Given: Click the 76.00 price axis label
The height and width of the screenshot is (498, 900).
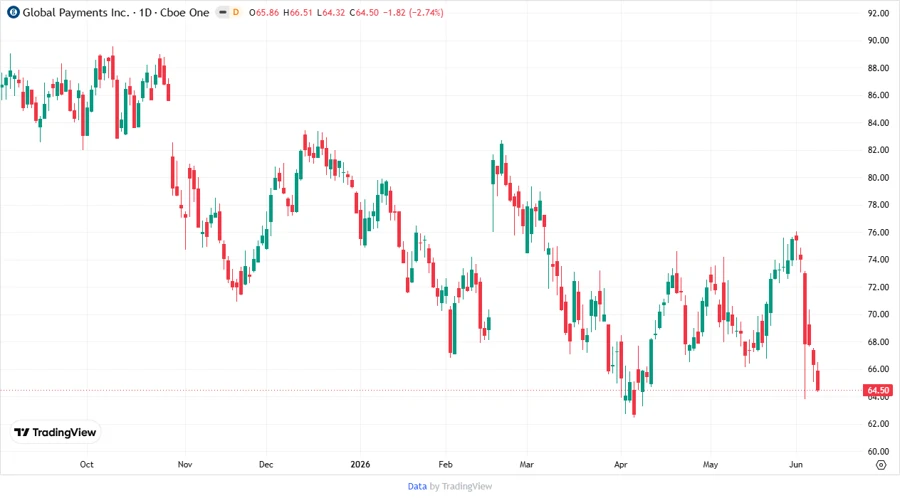Looking at the screenshot, I should pyautogui.click(x=878, y=232).
